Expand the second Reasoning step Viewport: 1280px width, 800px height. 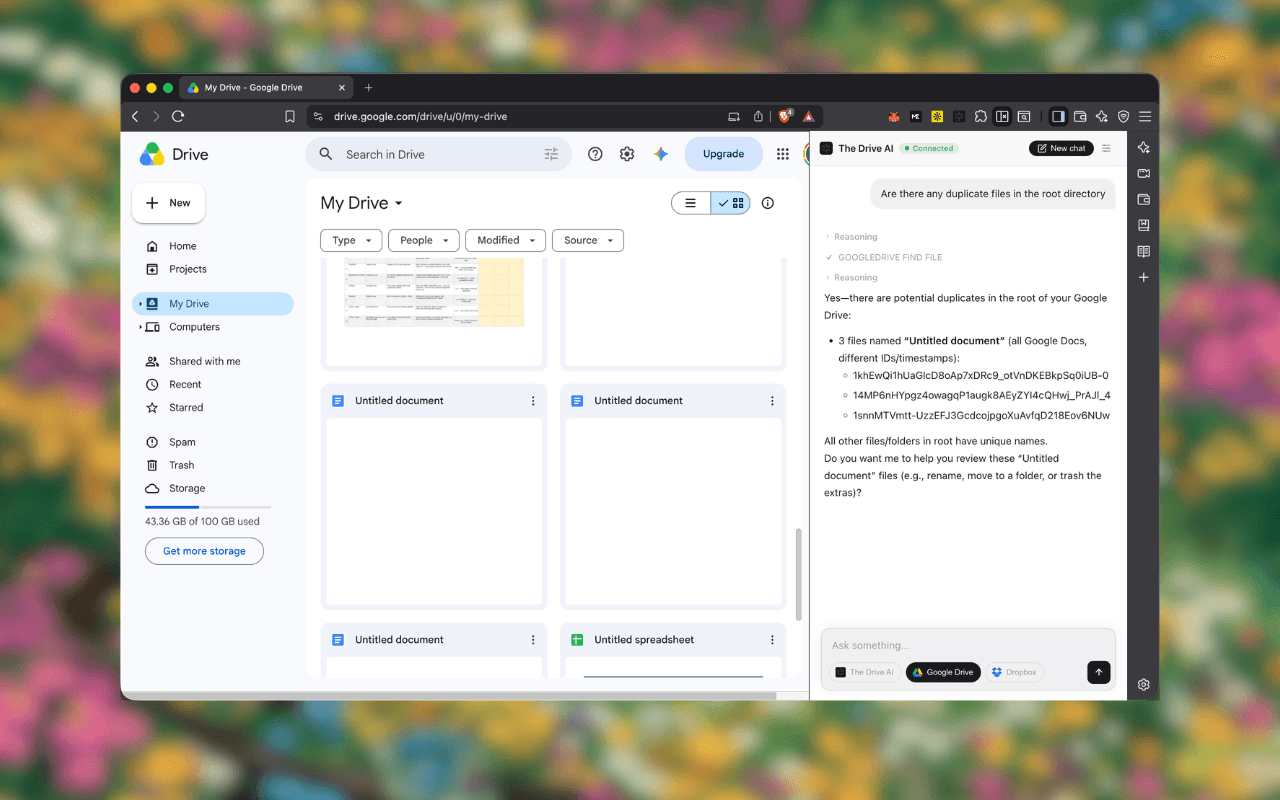point(851,278)
